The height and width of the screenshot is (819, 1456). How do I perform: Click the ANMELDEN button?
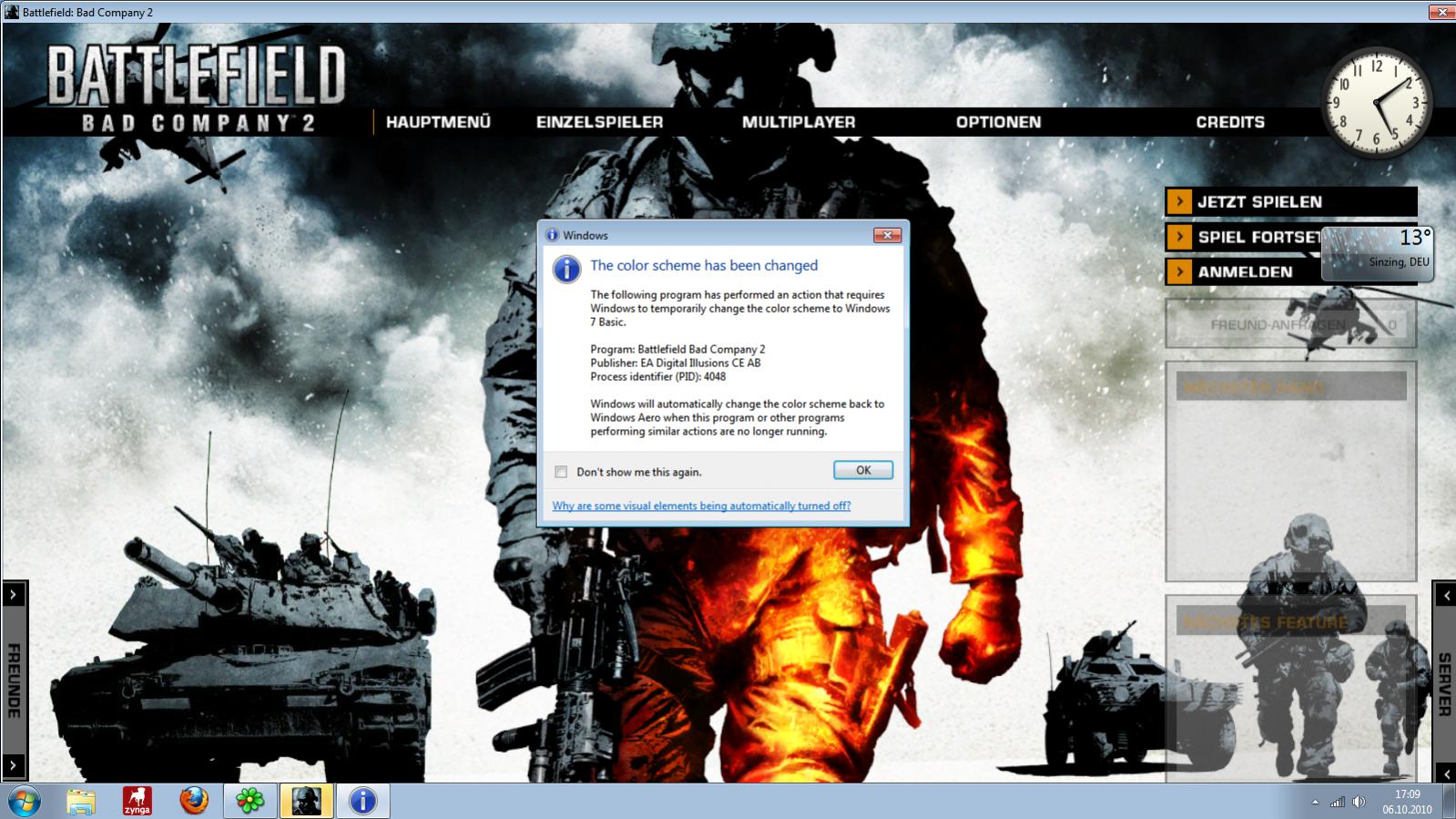click(x=1244, y=271)
